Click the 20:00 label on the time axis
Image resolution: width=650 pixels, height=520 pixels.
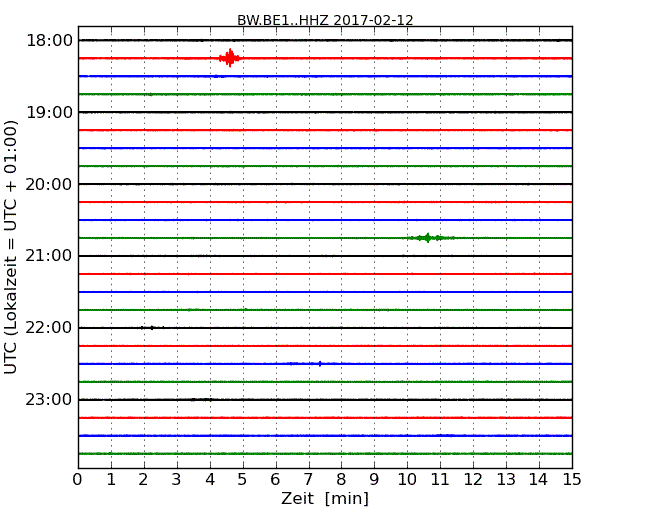click(50, 184)
